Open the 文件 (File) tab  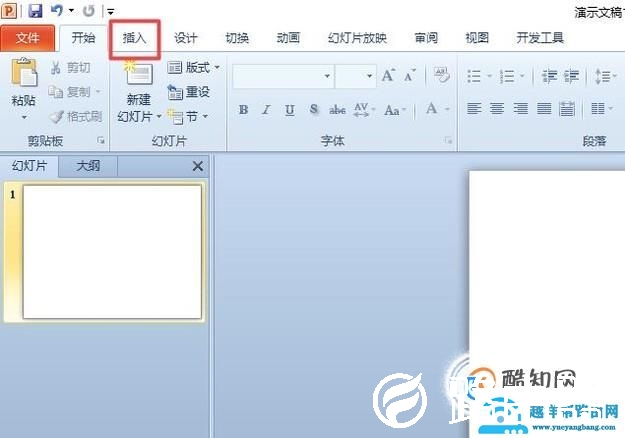[28, 38]
